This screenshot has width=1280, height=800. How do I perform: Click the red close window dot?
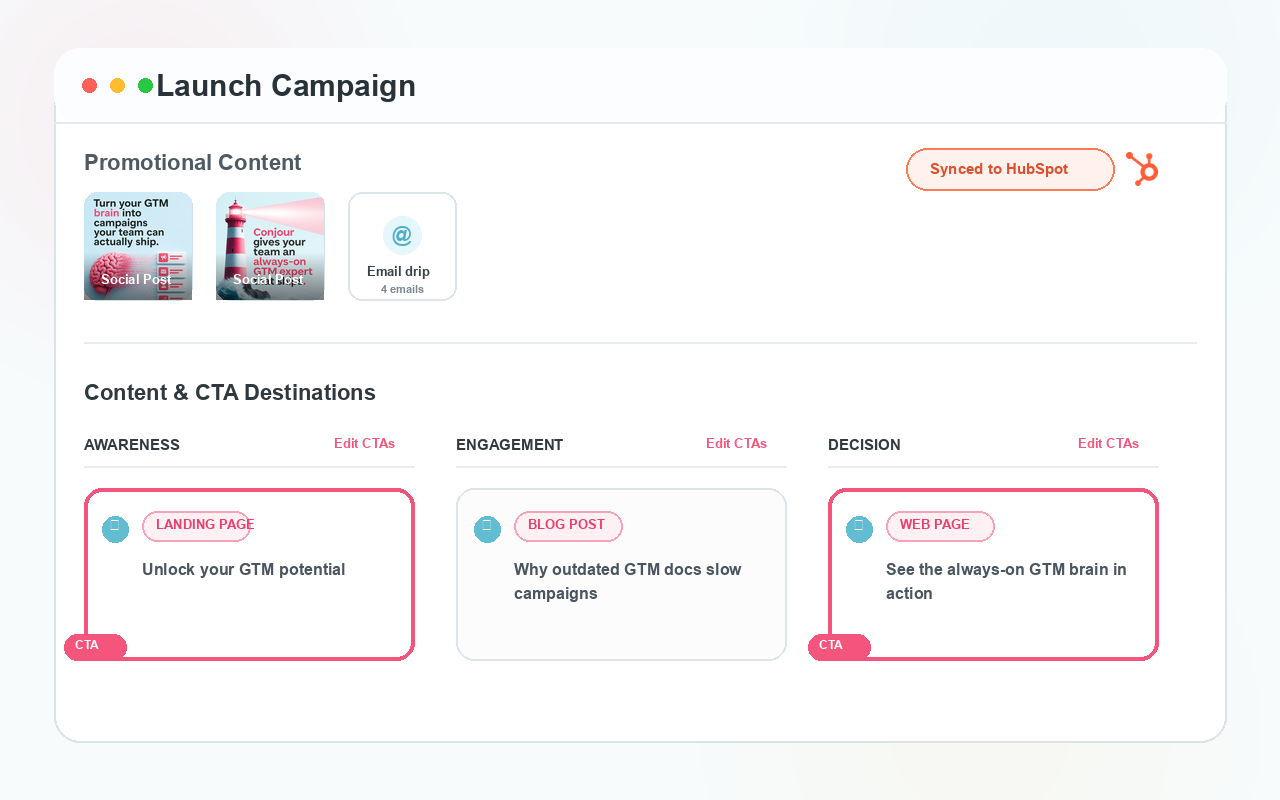click(x=89, y=86)
